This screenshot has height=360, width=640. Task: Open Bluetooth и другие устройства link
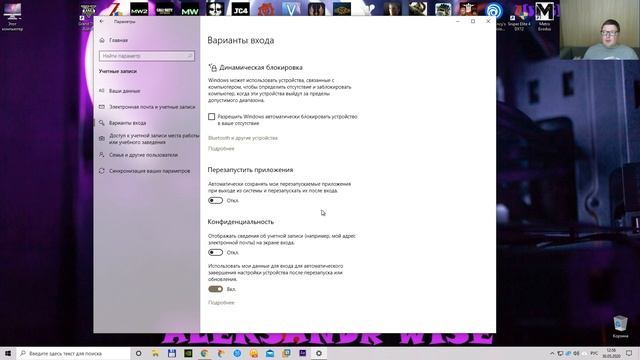click(x=242, y=138)
